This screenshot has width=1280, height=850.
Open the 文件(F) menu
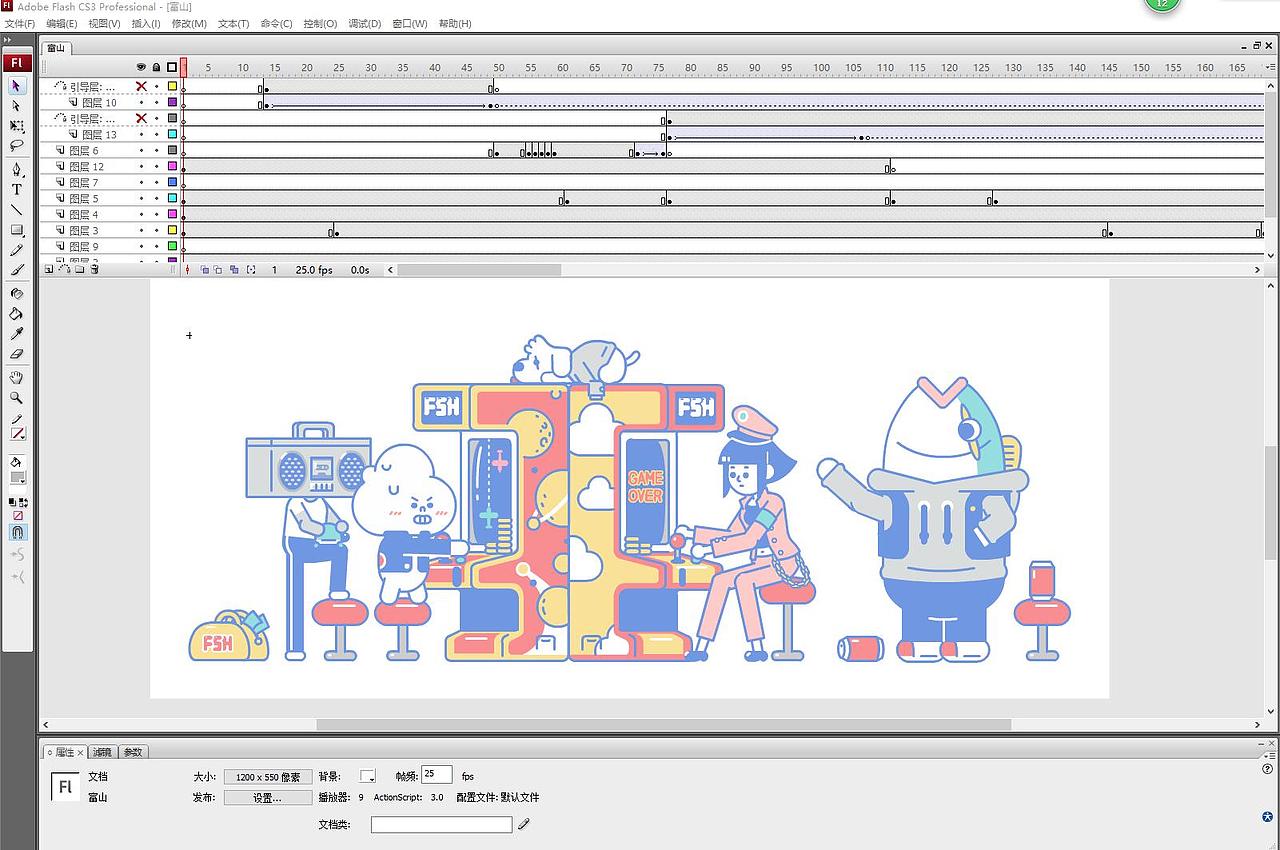[x=20, y=23]
